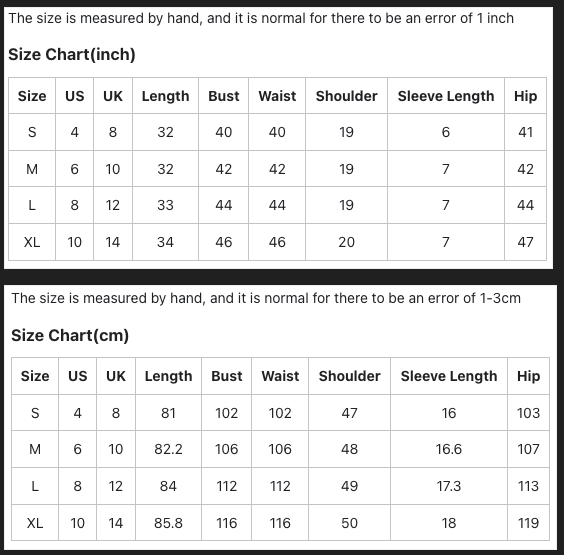Select hip value 119 in cm chart
This screenshot has width=564, height=555.
click(x=528, y=523)
